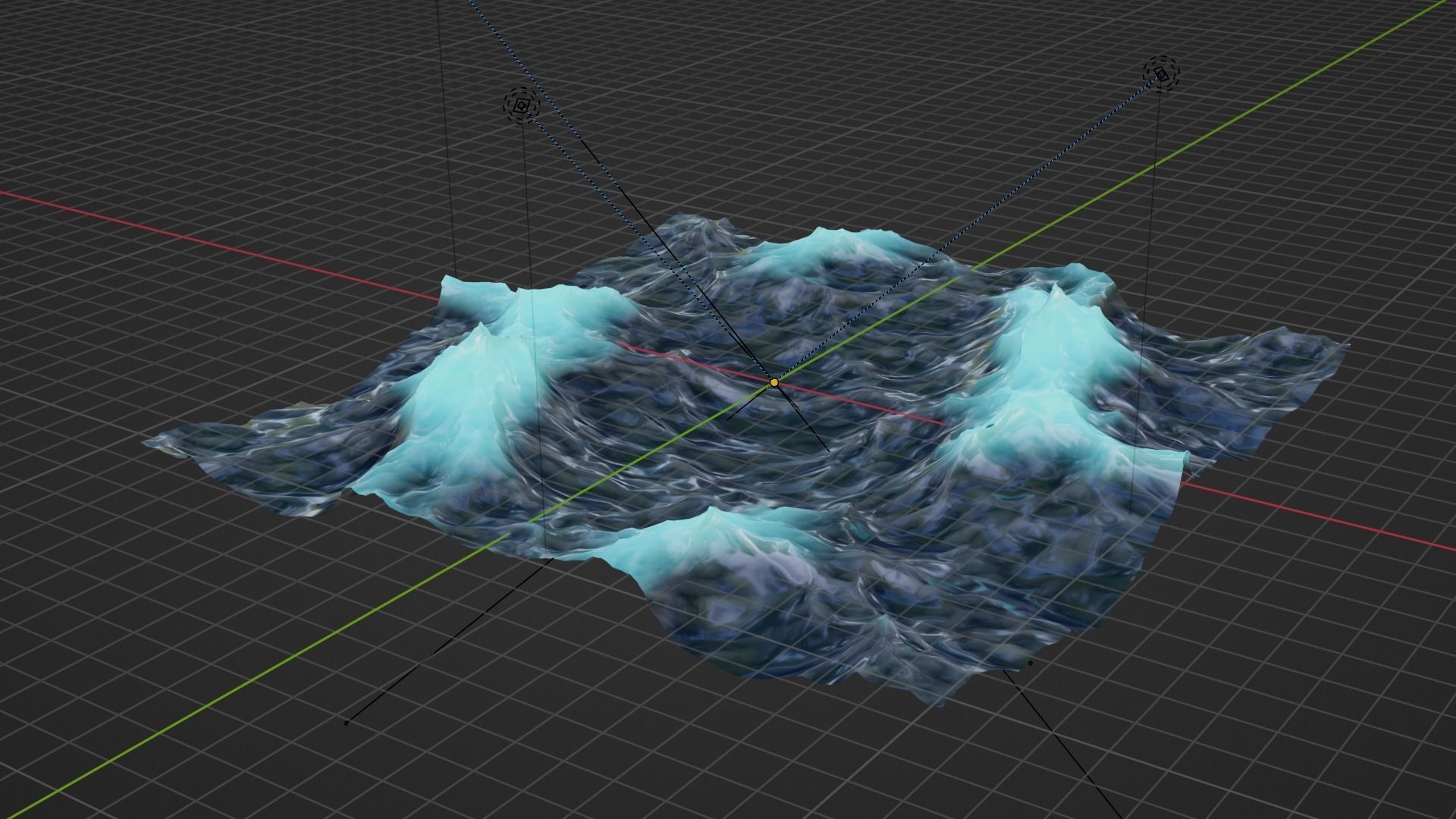Click the direction endpoint dot below the left light
The width and height of the screenshot is (1456, 819).
pos(347,723)
